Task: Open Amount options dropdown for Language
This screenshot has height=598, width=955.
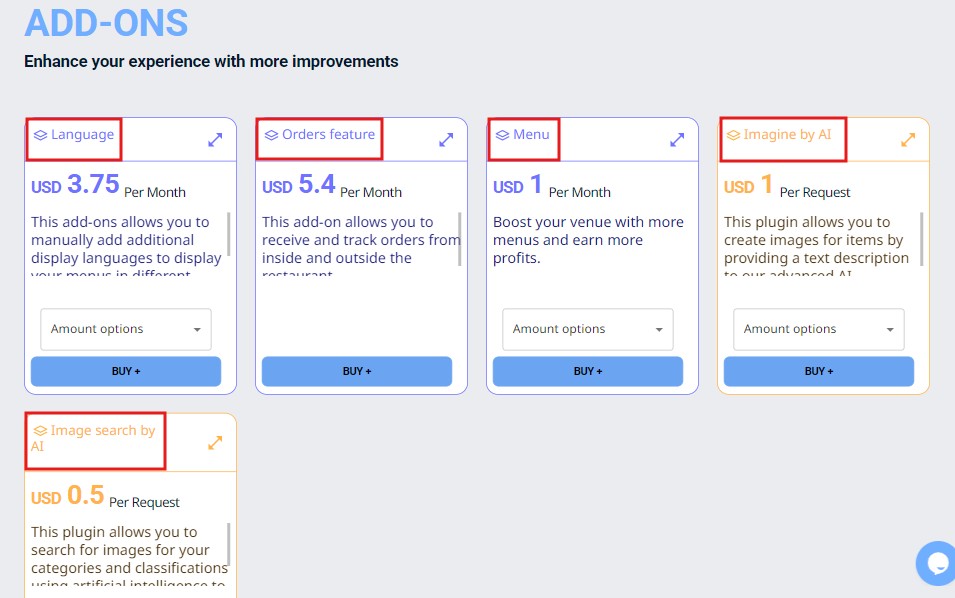Action: pyautogui.click(x=126, y=329)
